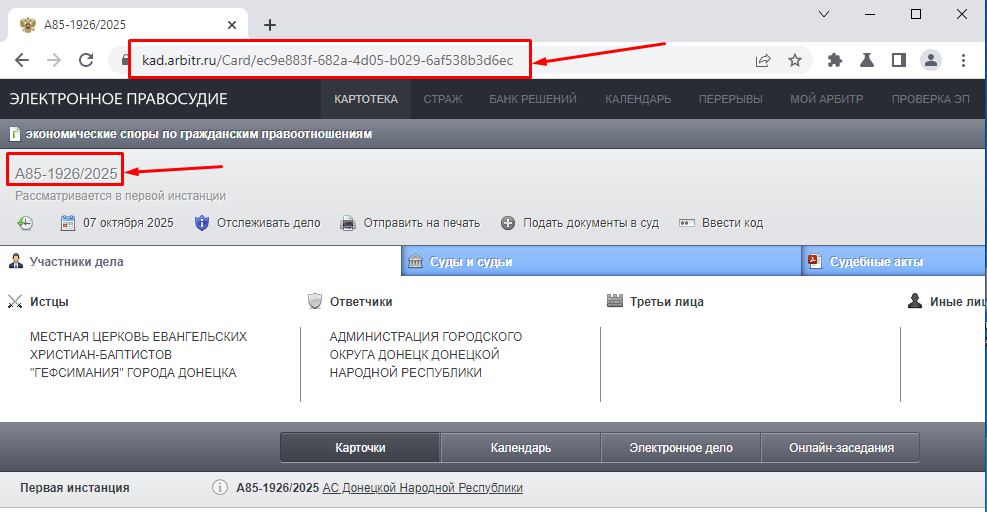Click the info icon next to А85-1926/2025 row
987x512 pixels.
tap(220, 488)
